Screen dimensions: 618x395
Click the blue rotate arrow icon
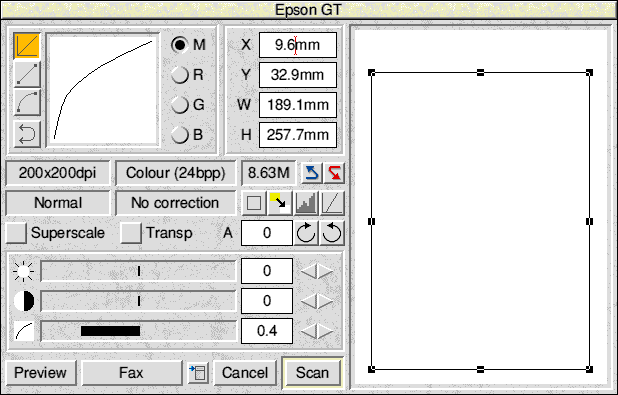(312, 173)
